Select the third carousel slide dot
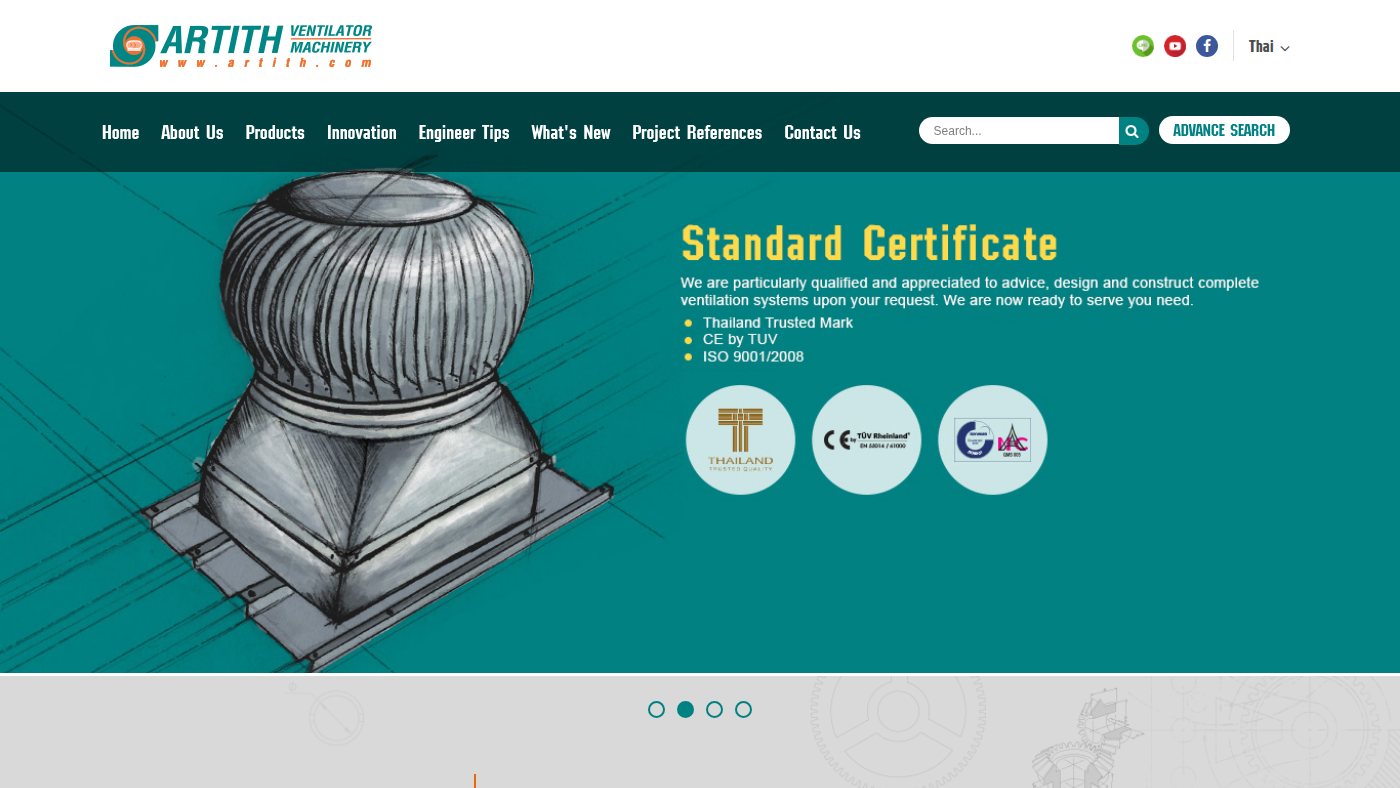 click(x=714, y=709)
